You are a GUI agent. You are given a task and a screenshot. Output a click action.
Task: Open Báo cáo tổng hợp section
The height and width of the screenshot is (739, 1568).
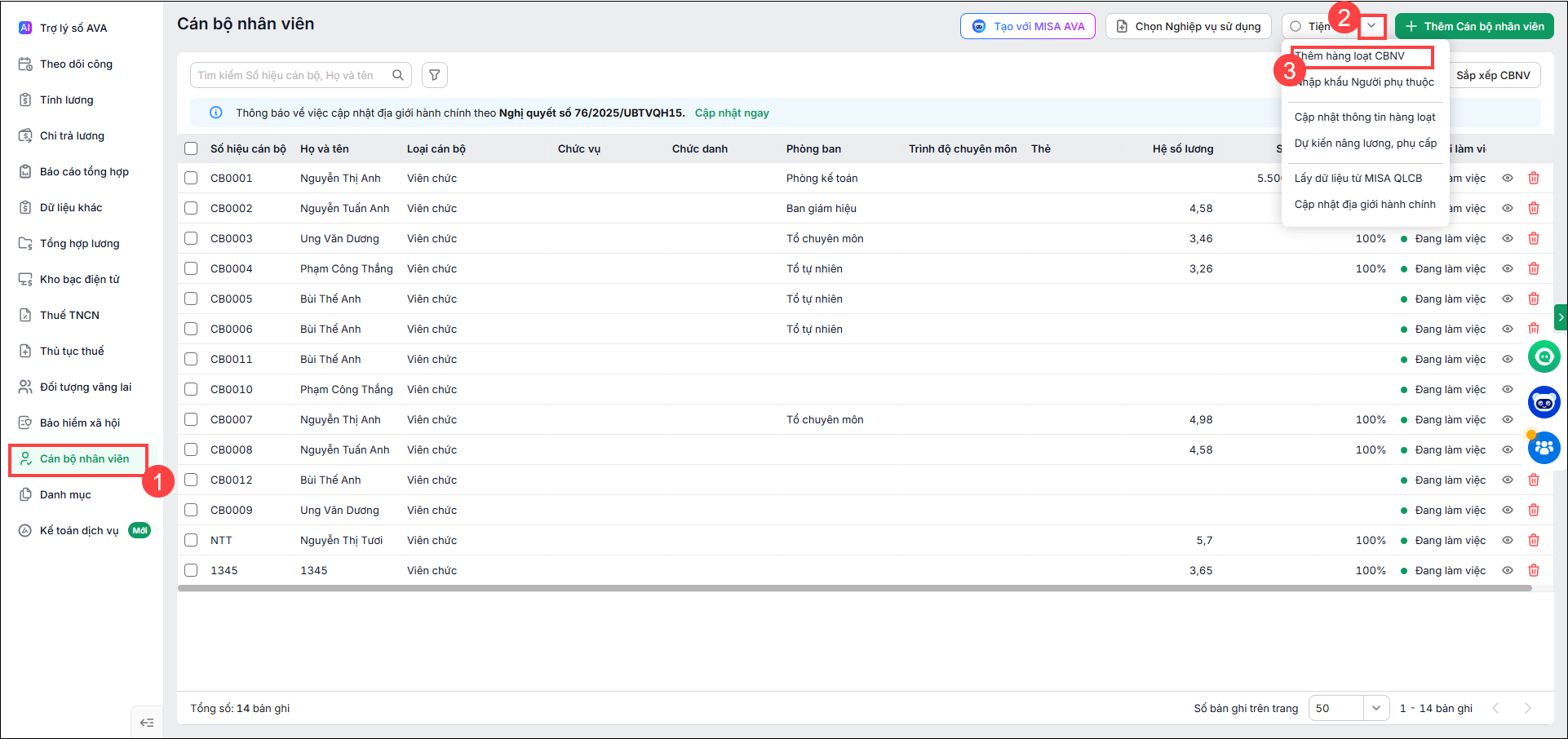tap(84, 171)
